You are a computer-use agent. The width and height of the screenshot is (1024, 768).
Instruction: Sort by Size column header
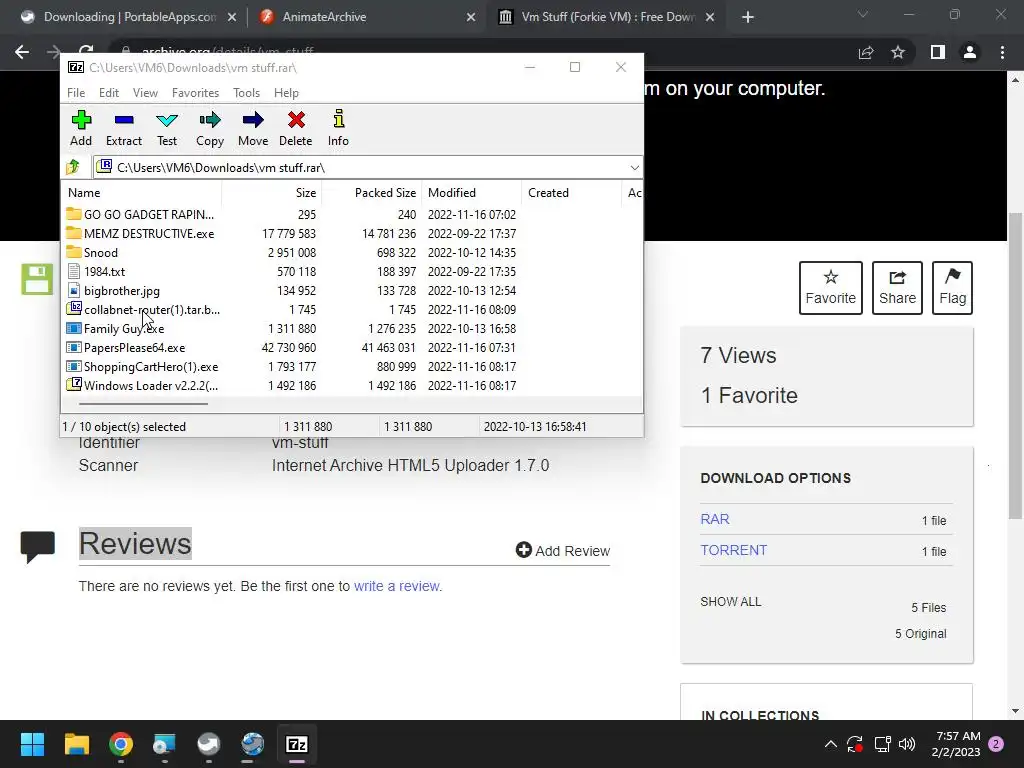point(272,193)
